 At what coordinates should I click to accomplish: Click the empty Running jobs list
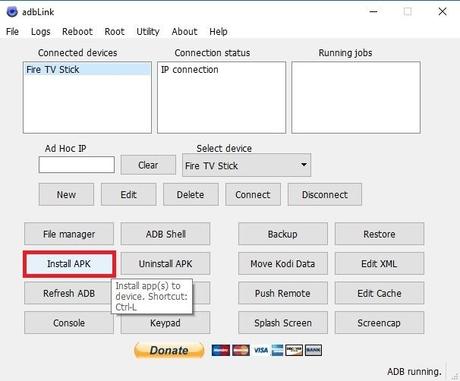click(356, 97)
